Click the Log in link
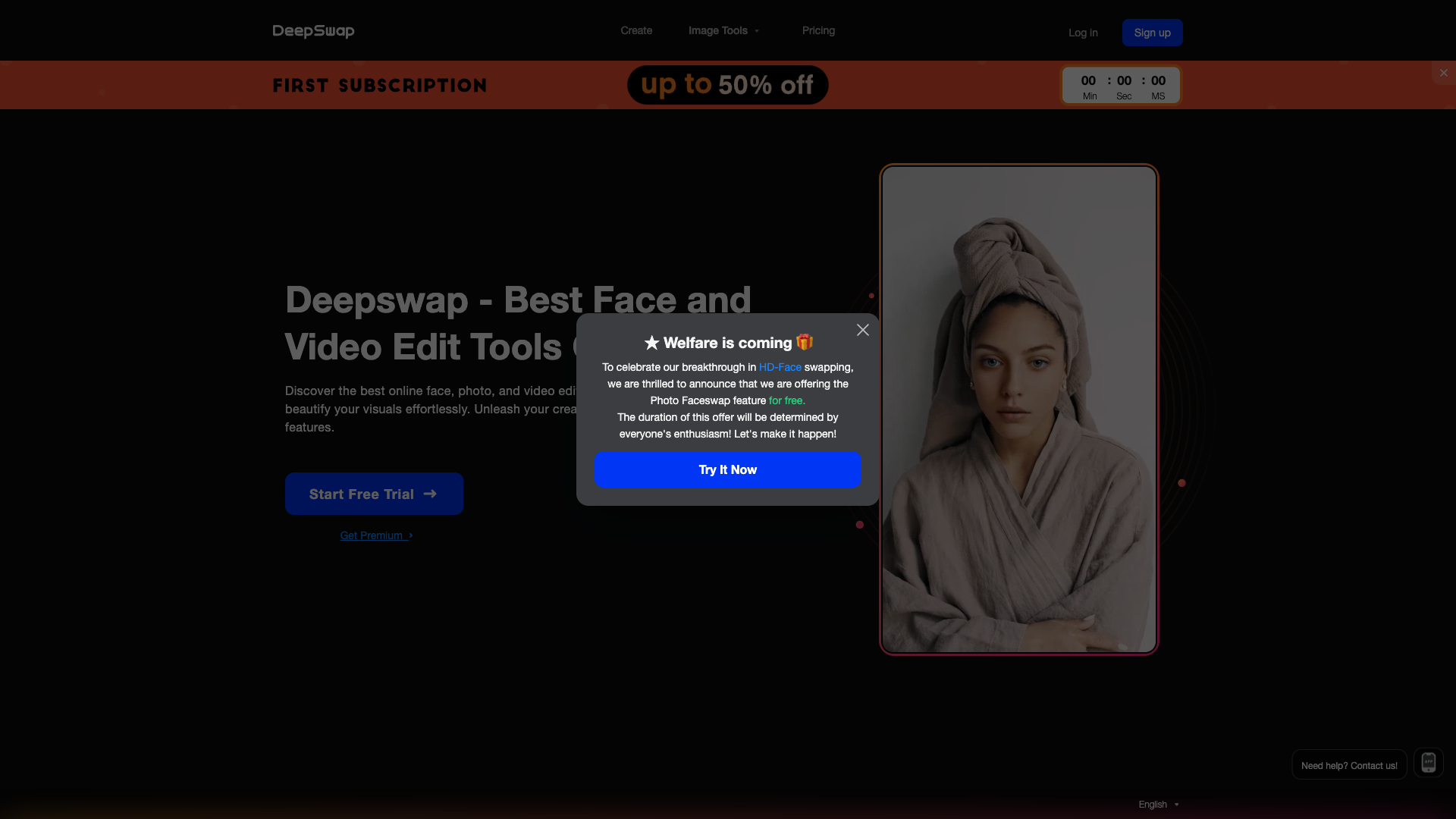The height and width of the screenshot is (819, 1456). point(1083,33)
